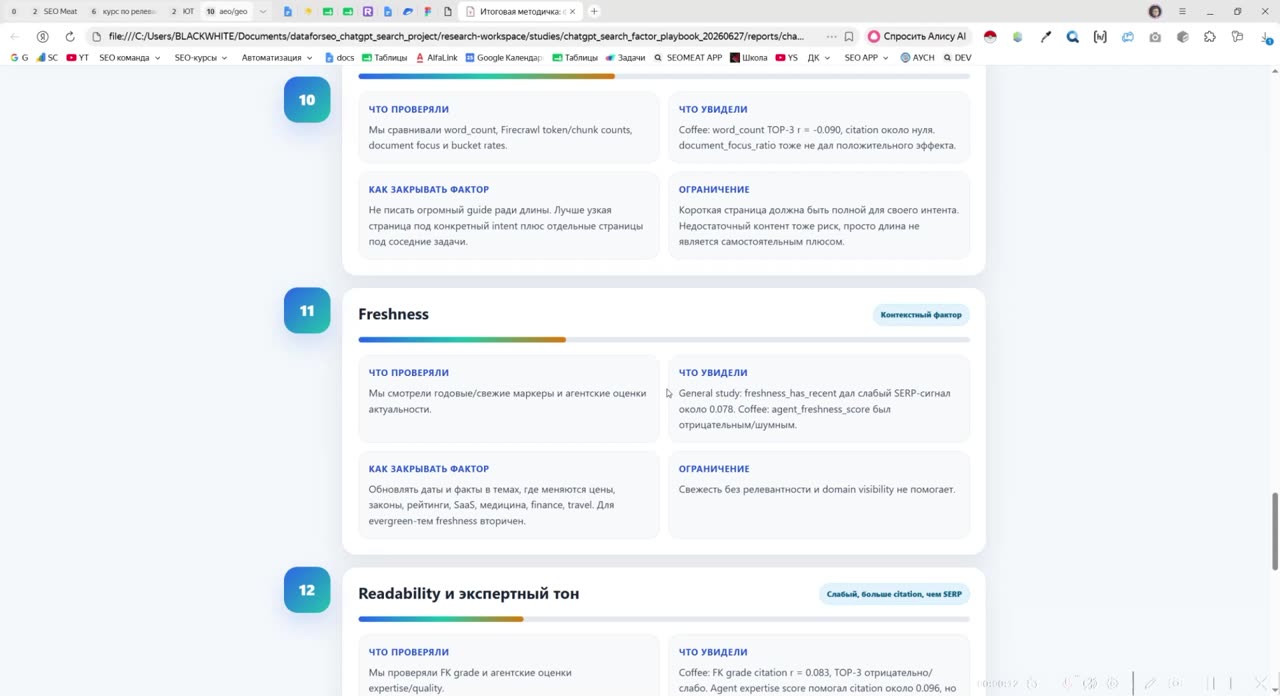Click the Freshness progress bar

664,340
